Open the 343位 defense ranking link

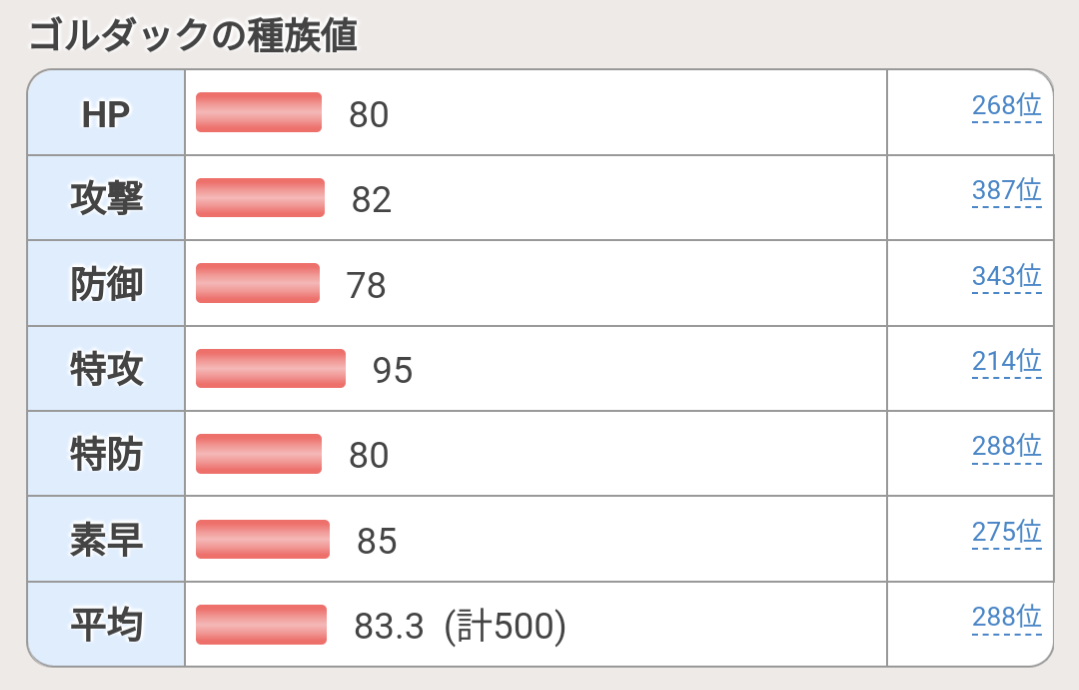tap(1006, 275)
